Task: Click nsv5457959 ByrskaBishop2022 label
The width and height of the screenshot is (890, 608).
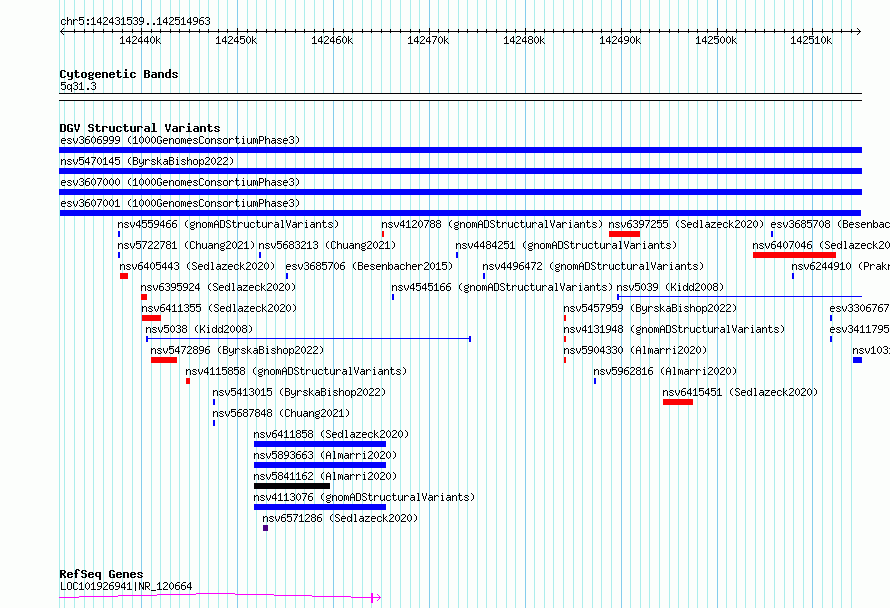Action: click(650, 308)
